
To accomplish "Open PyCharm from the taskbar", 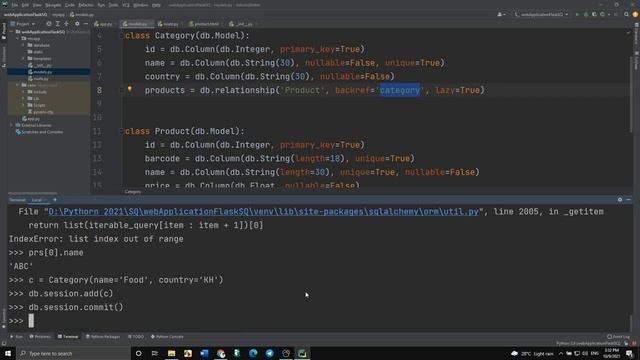I will [302, 353].
